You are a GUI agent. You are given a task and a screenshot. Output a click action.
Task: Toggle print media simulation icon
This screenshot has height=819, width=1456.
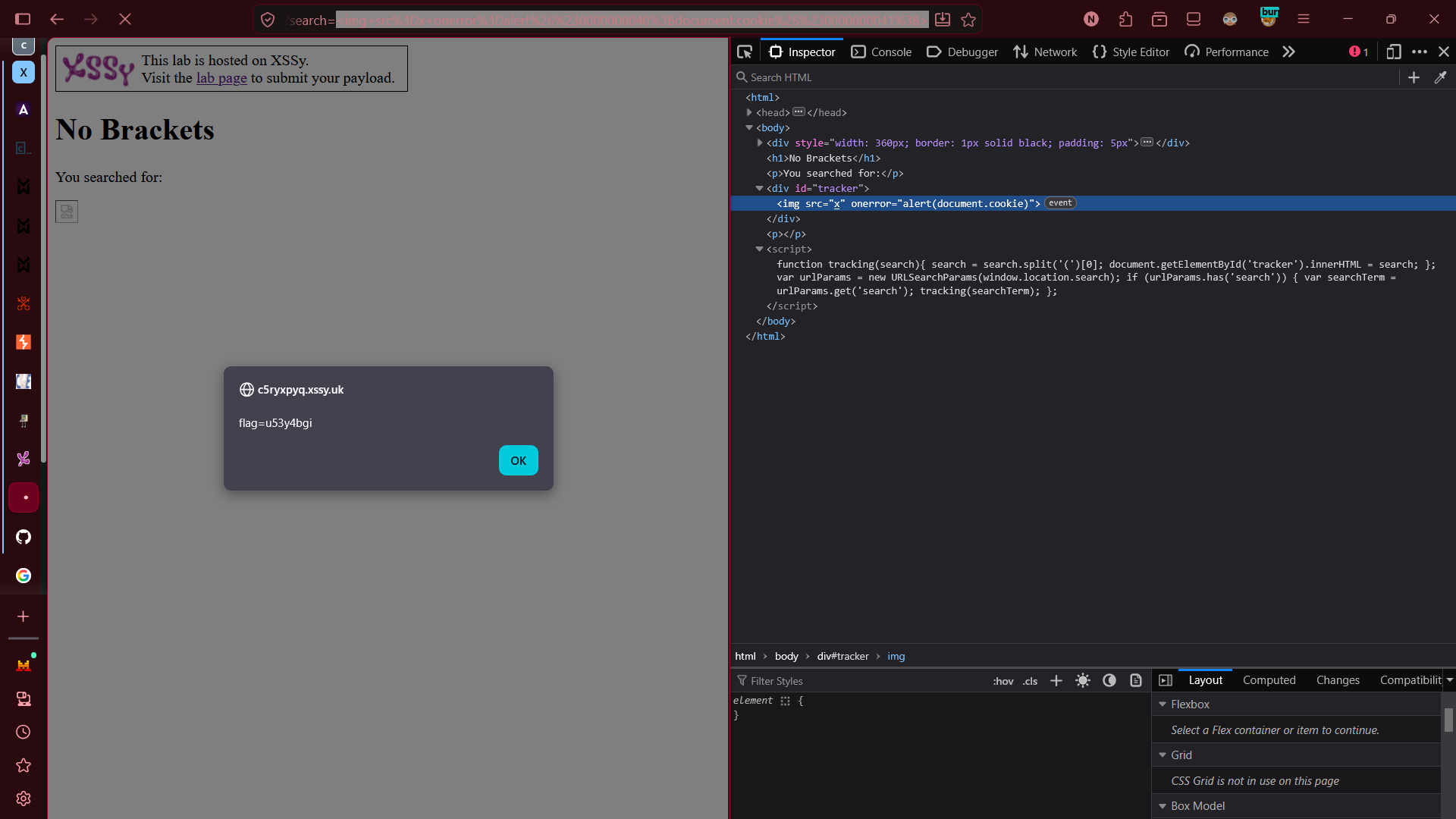[x=1136, y=681]
